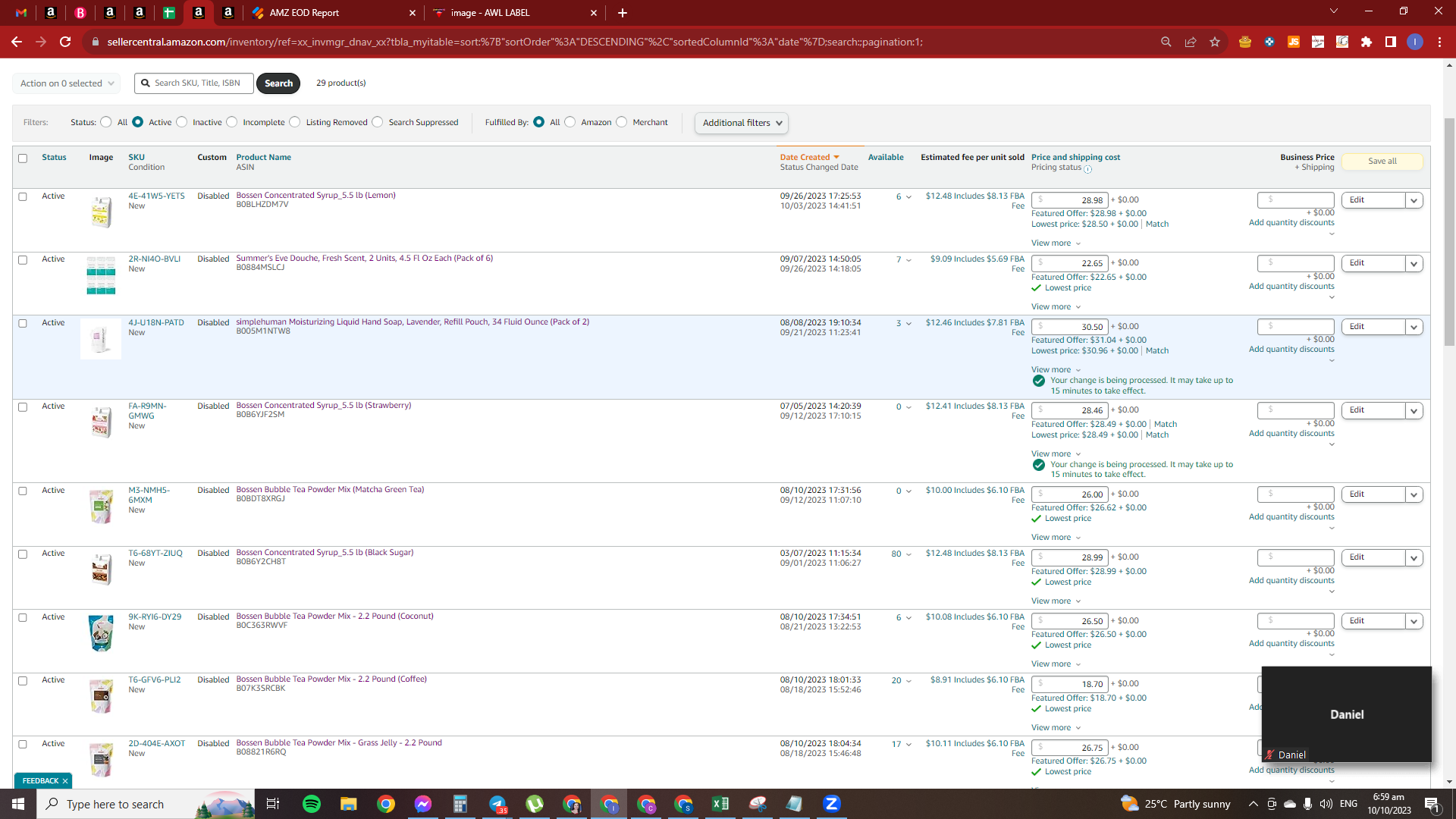1456x819 pixels.
Task: Open Messenger from the taskbar
Action: 423,804
